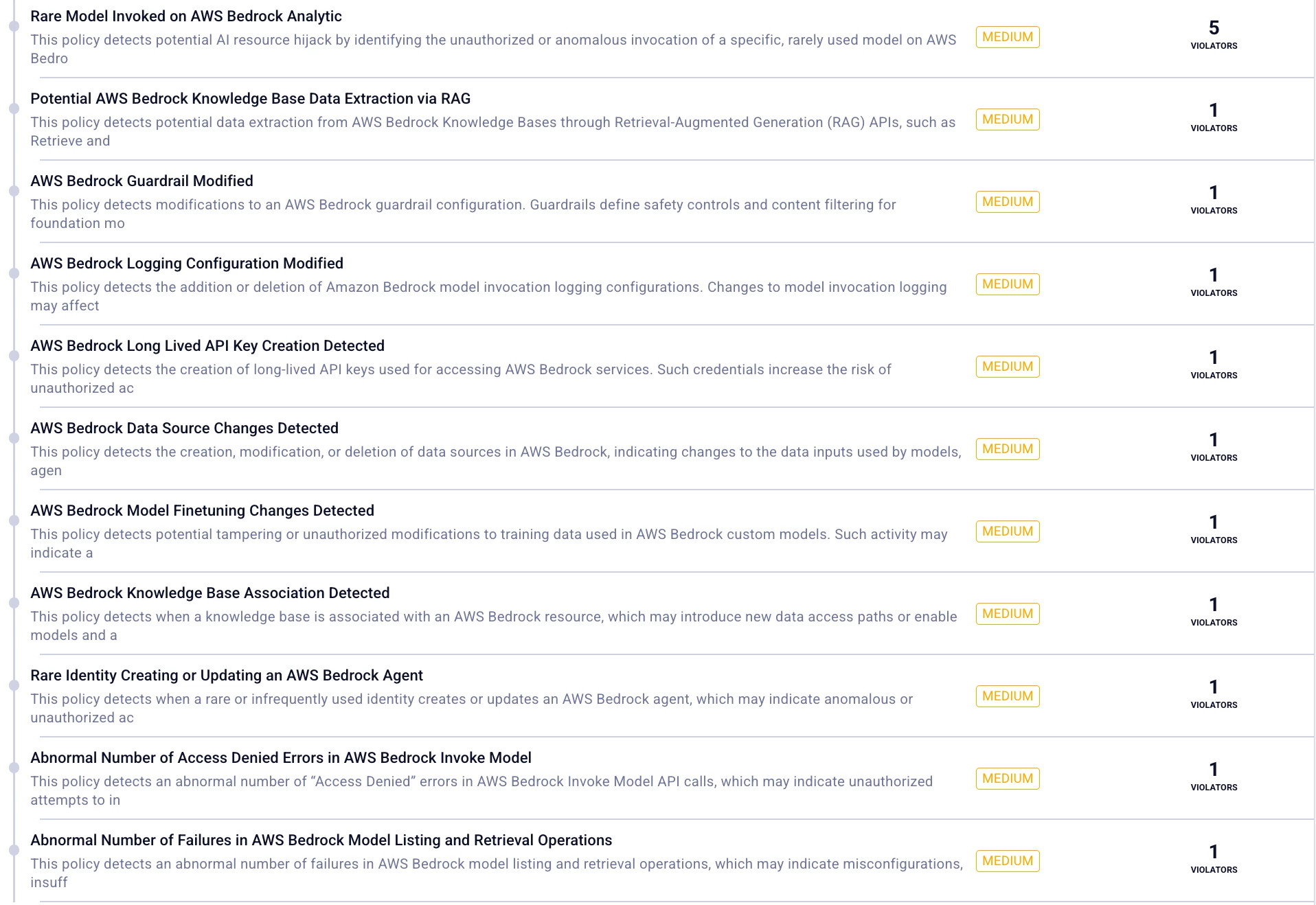Click MEDIUM severity tag for Guardrail Modified
1316x905 pixels.
pos(1008,202)
